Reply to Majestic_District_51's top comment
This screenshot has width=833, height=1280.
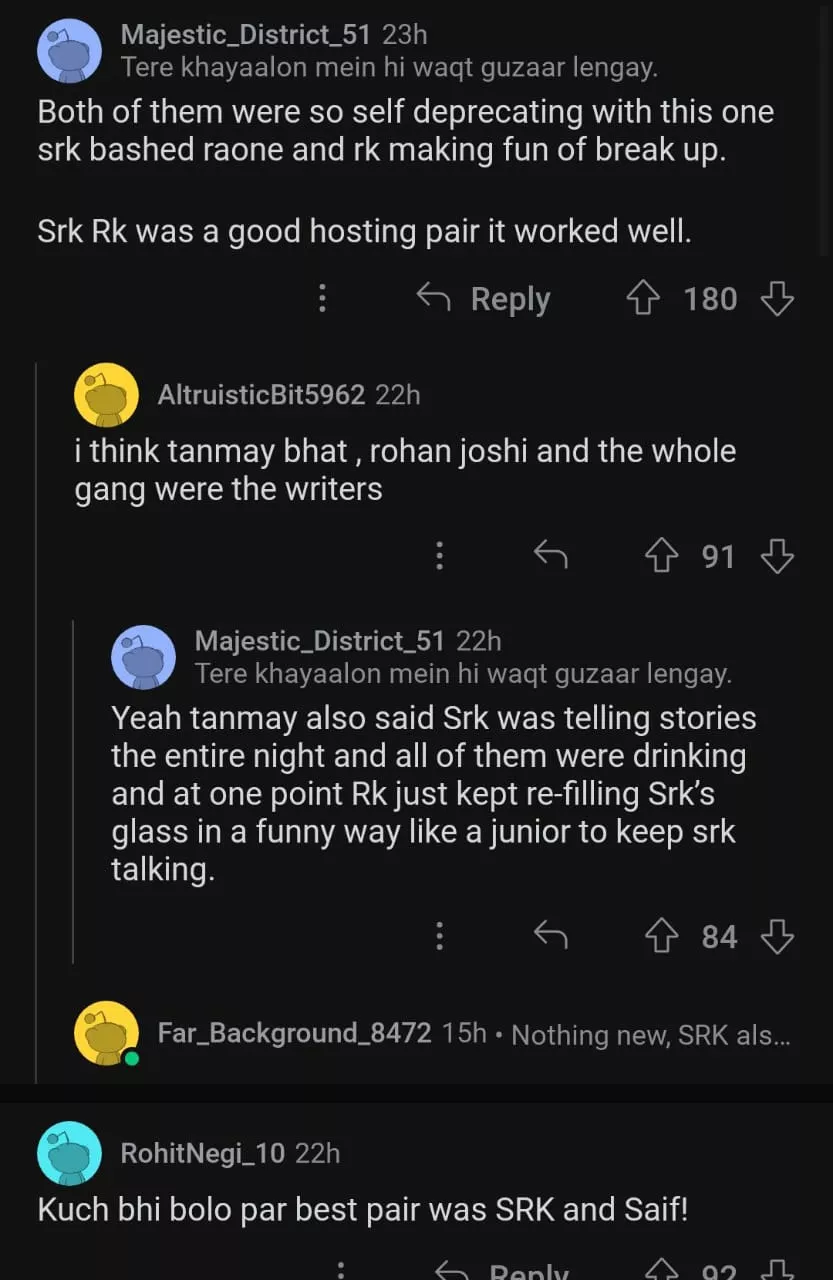point(483,299)
